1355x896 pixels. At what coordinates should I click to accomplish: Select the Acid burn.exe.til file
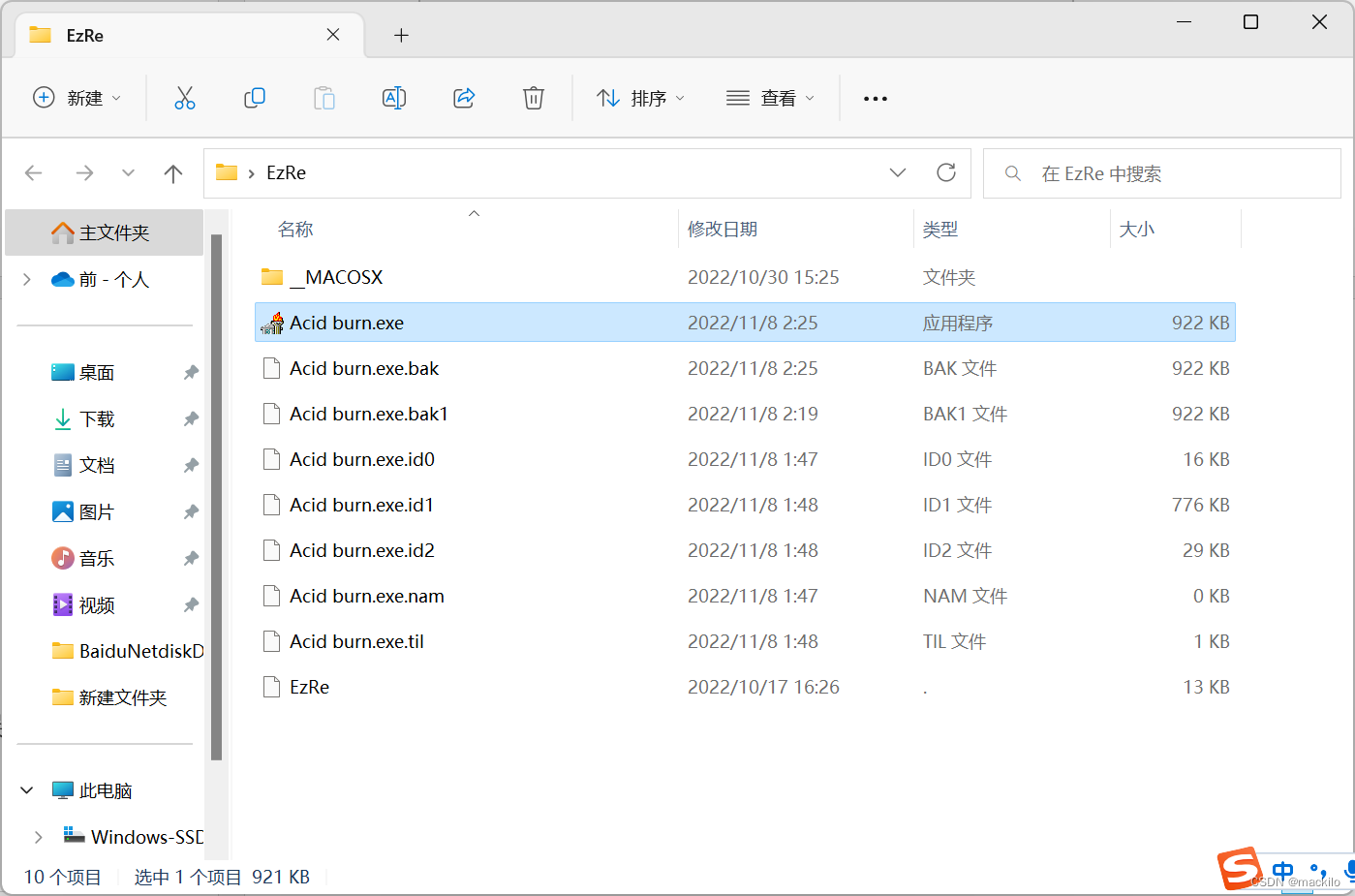[x=745, y=641]
